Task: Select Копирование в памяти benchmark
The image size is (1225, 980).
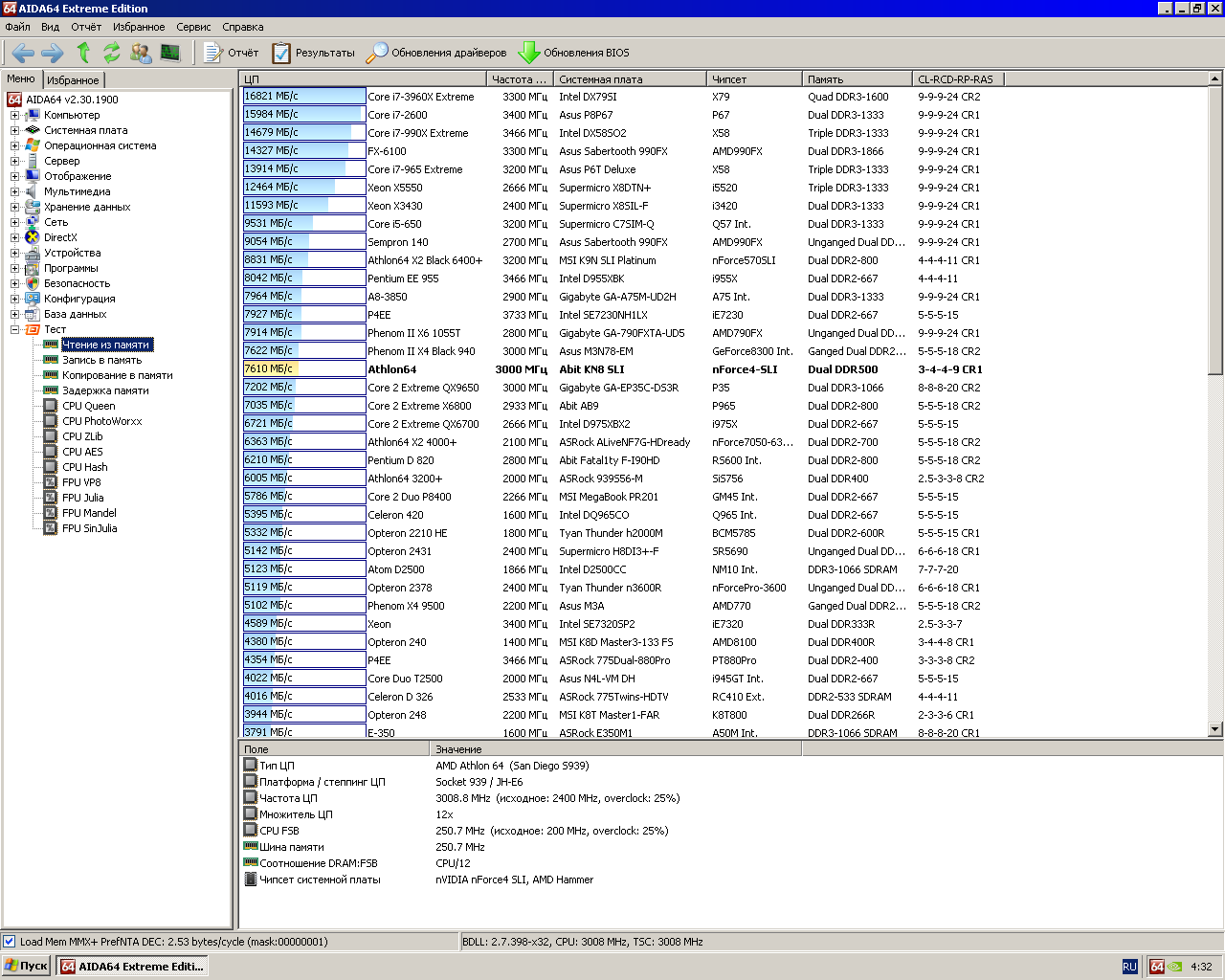Action: 118,375
